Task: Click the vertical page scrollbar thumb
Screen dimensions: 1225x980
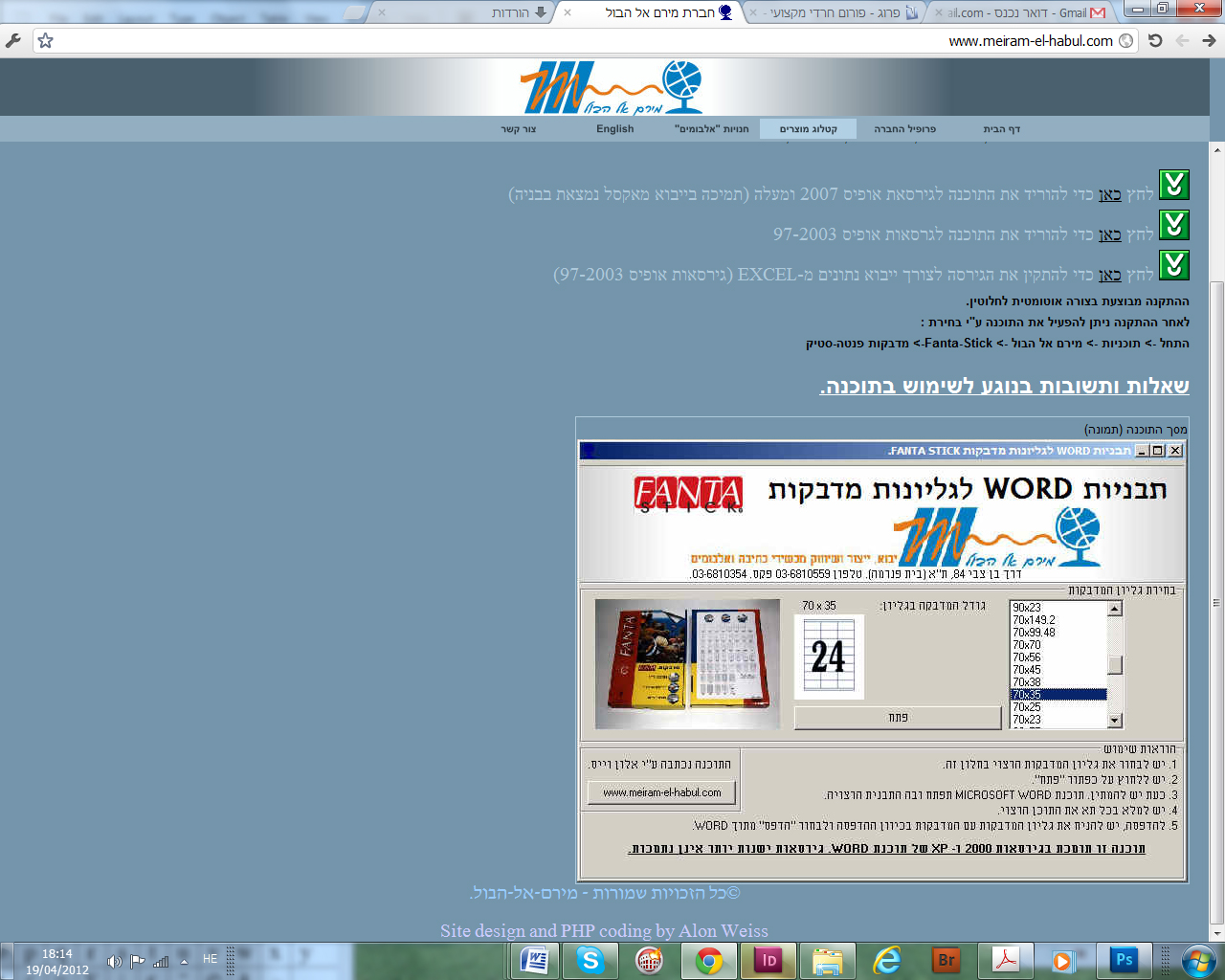Action: 1216,603
